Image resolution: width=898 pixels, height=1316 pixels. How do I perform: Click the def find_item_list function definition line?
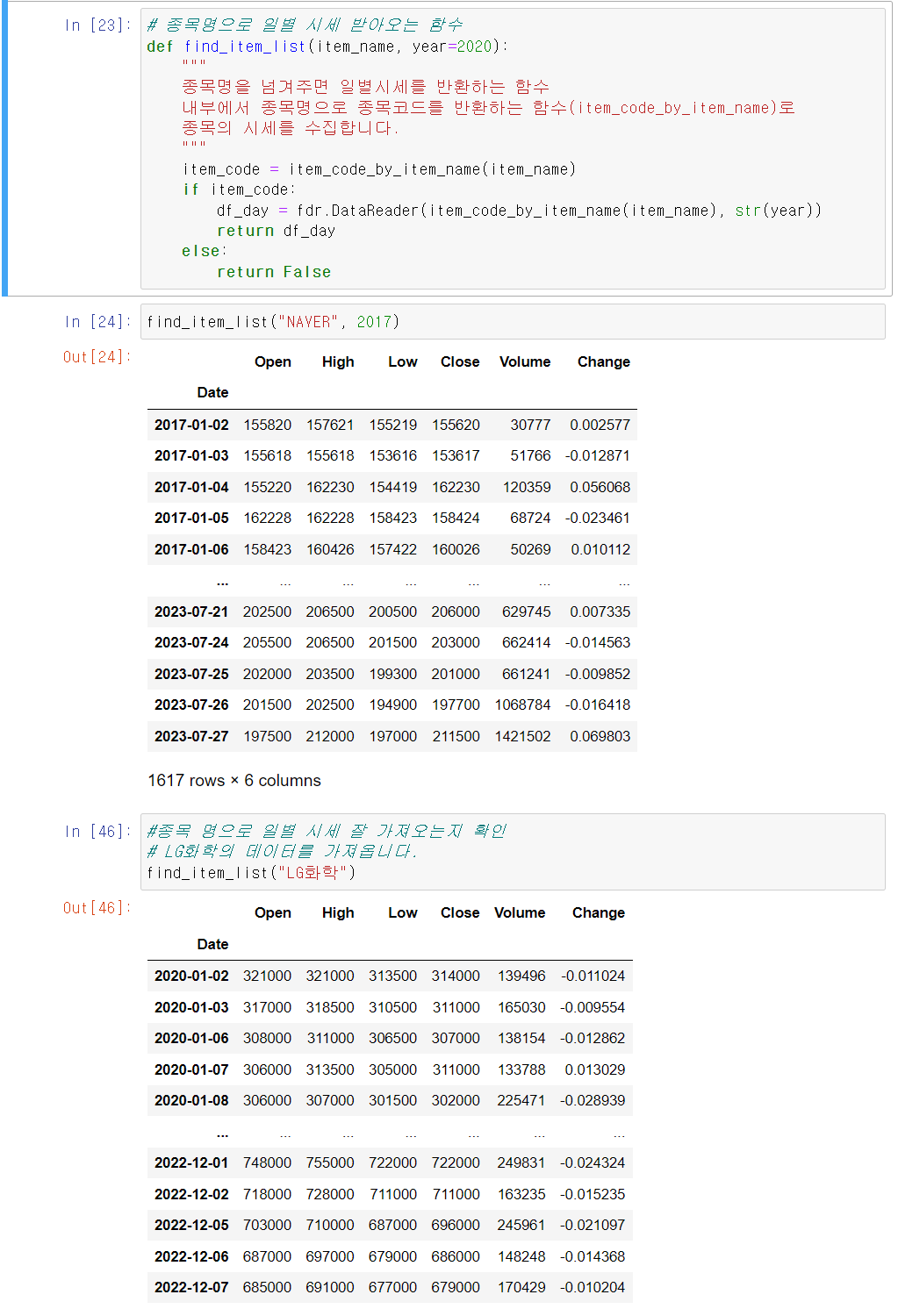point(327,46)
